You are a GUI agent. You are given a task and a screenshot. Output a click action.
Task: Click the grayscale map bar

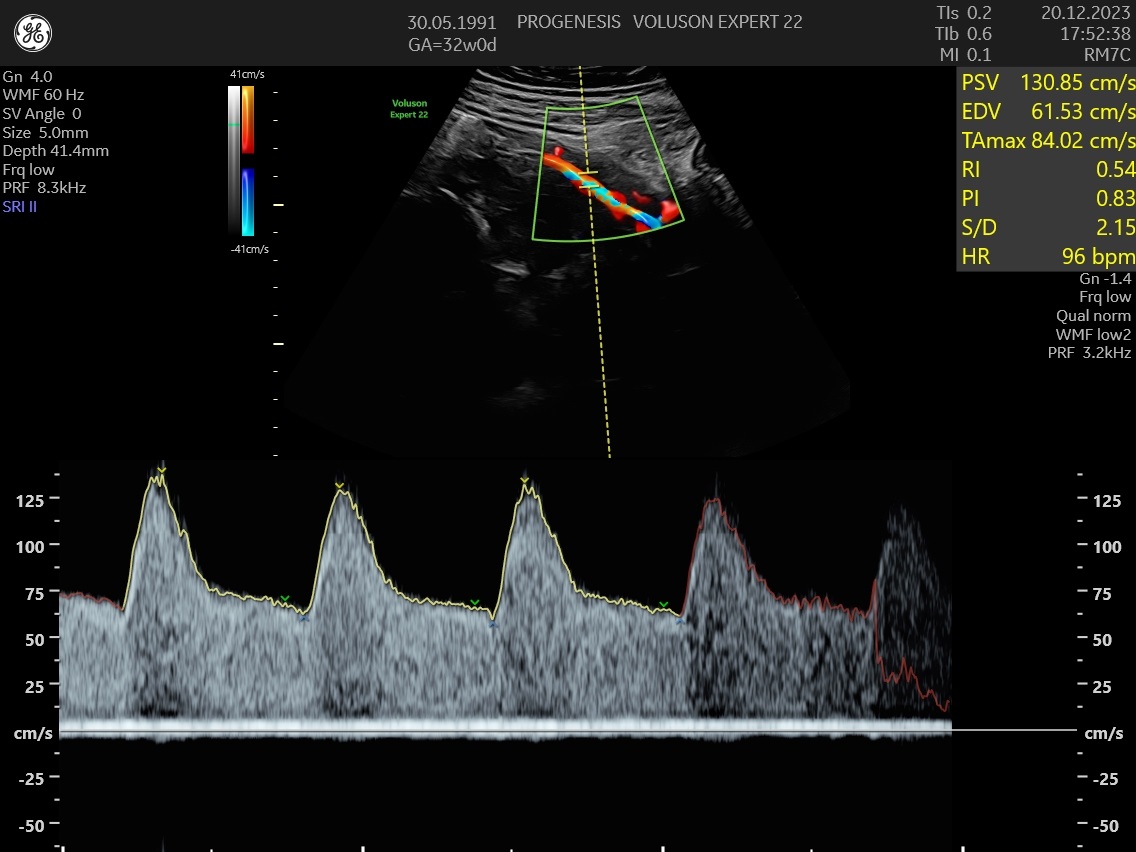(x=234, y=160)
